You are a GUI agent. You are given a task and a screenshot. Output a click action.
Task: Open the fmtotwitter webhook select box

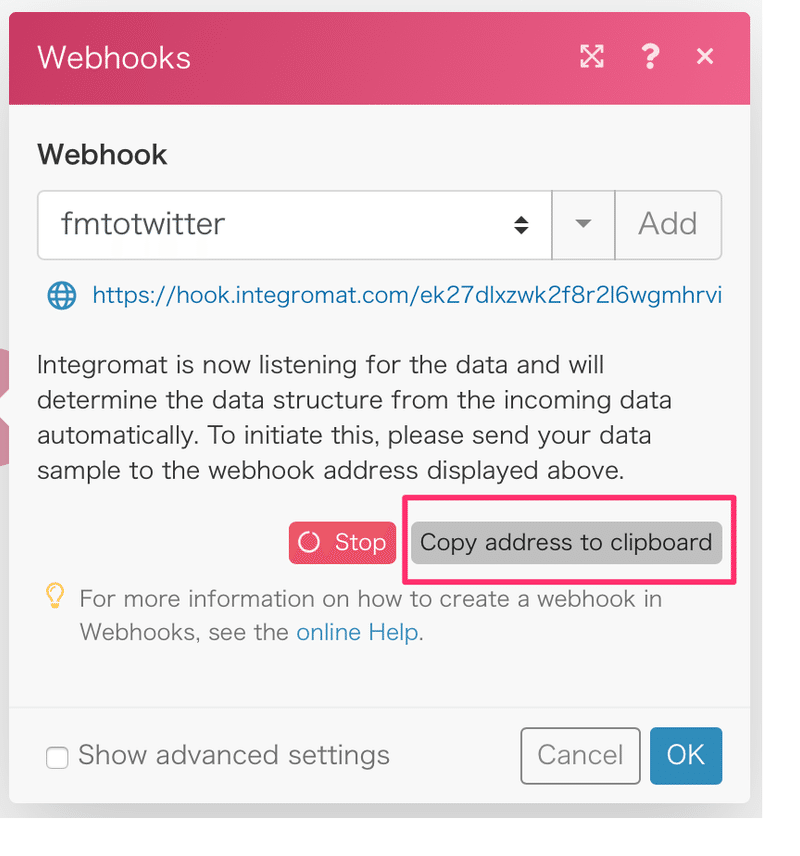(280, 225)
